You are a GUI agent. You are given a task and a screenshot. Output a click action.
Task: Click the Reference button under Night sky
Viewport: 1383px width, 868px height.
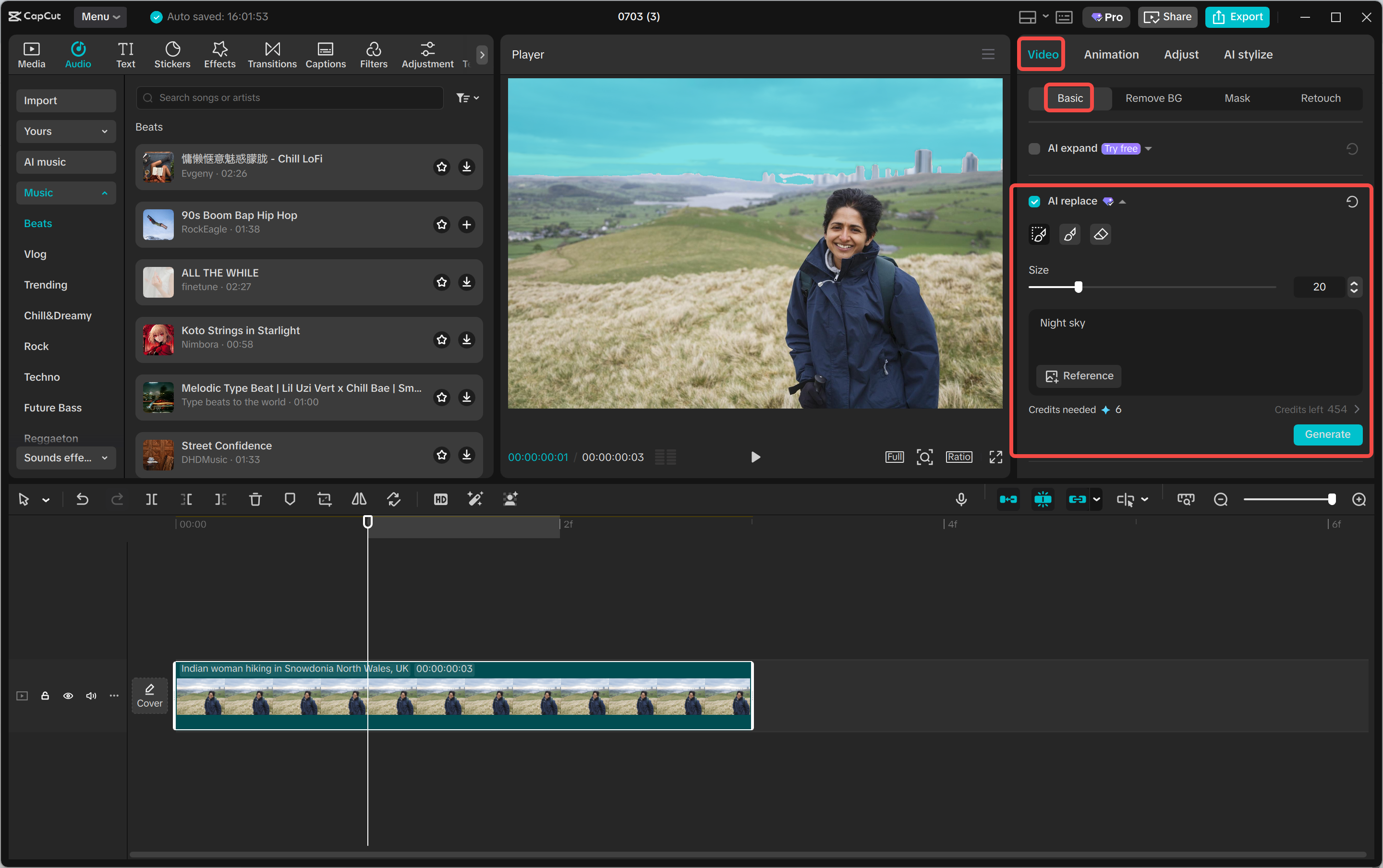pos(1078,376)
